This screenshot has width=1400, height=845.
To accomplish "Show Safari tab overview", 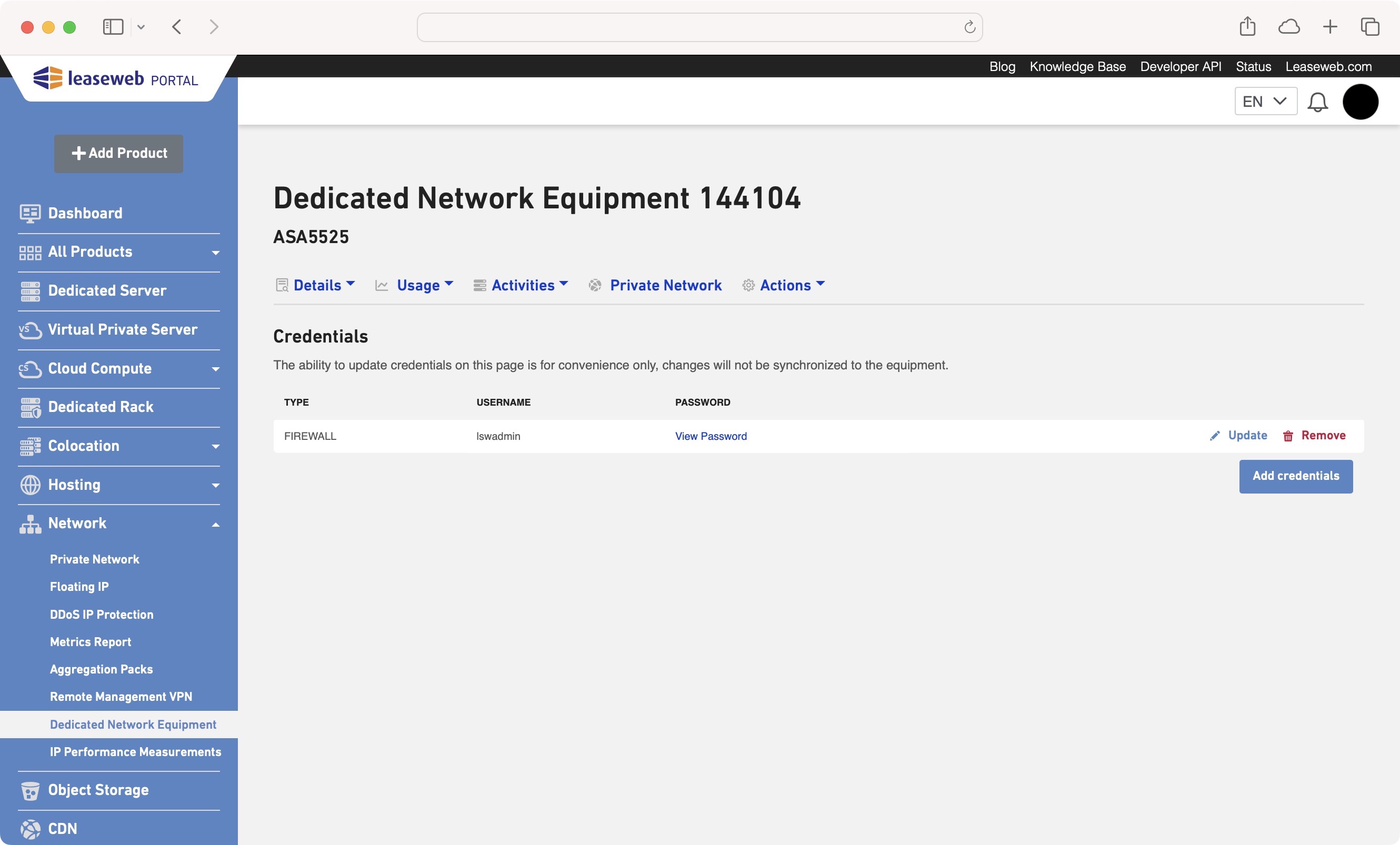I will (1370, 27).
